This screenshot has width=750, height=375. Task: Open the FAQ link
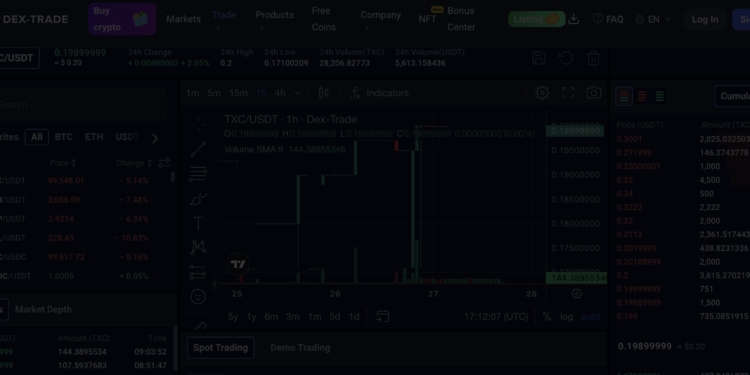608,19
